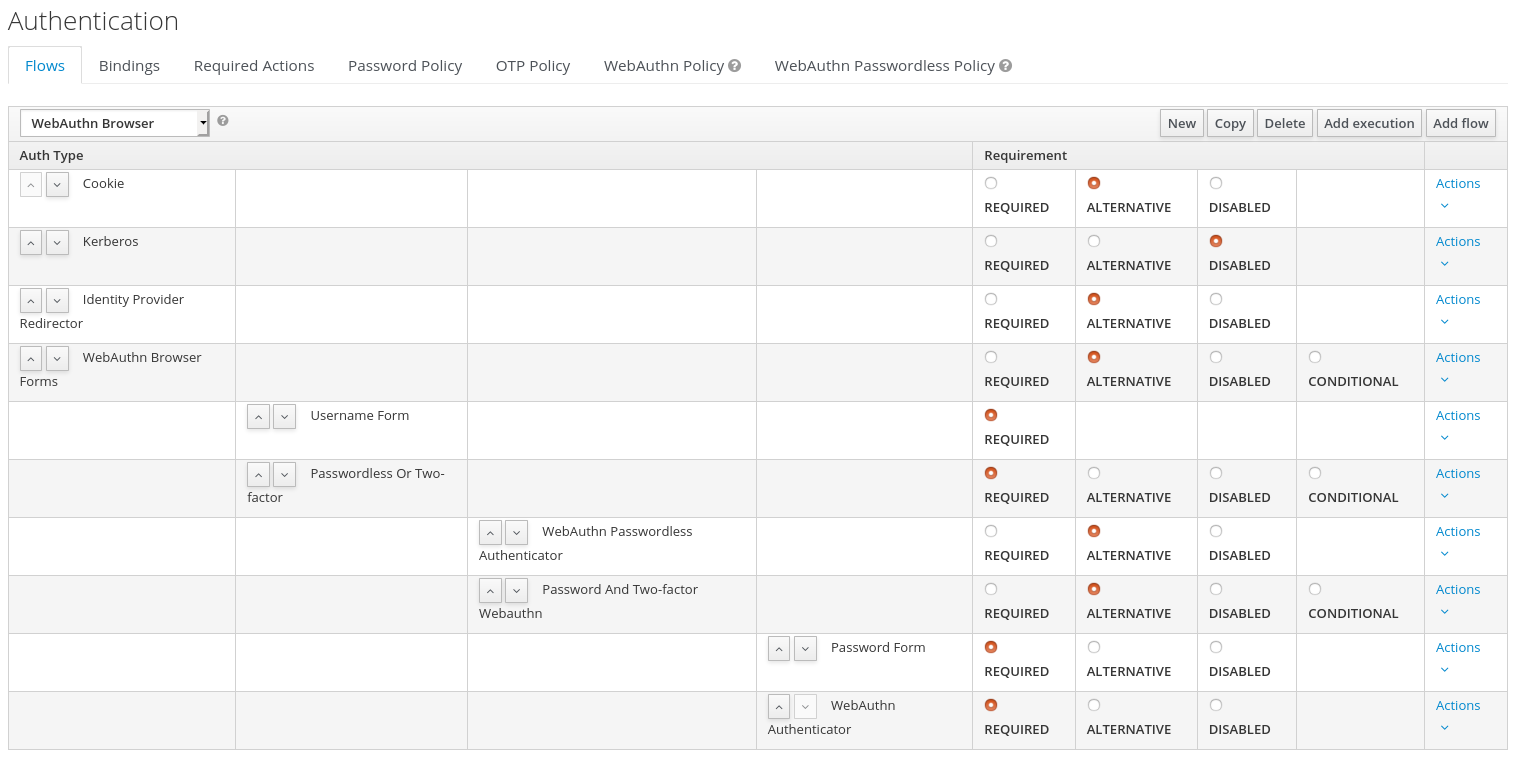This screenshot has height=765, width=1521.
Task: Move Cookie execution up
Action: click(31, 184)
